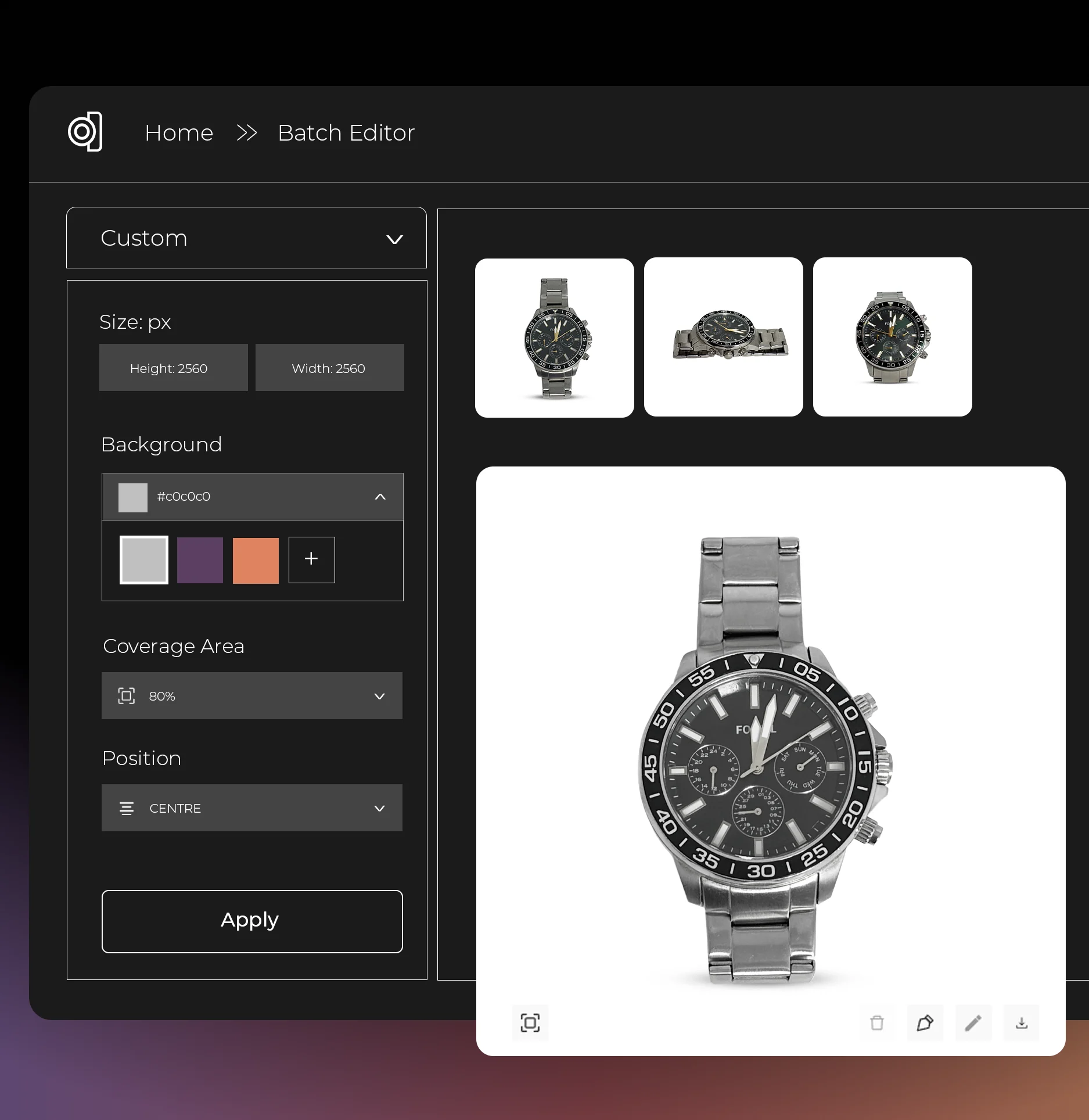
Task: Open Batch Editor breadcrumb link
Action: [x=346, y=133]
